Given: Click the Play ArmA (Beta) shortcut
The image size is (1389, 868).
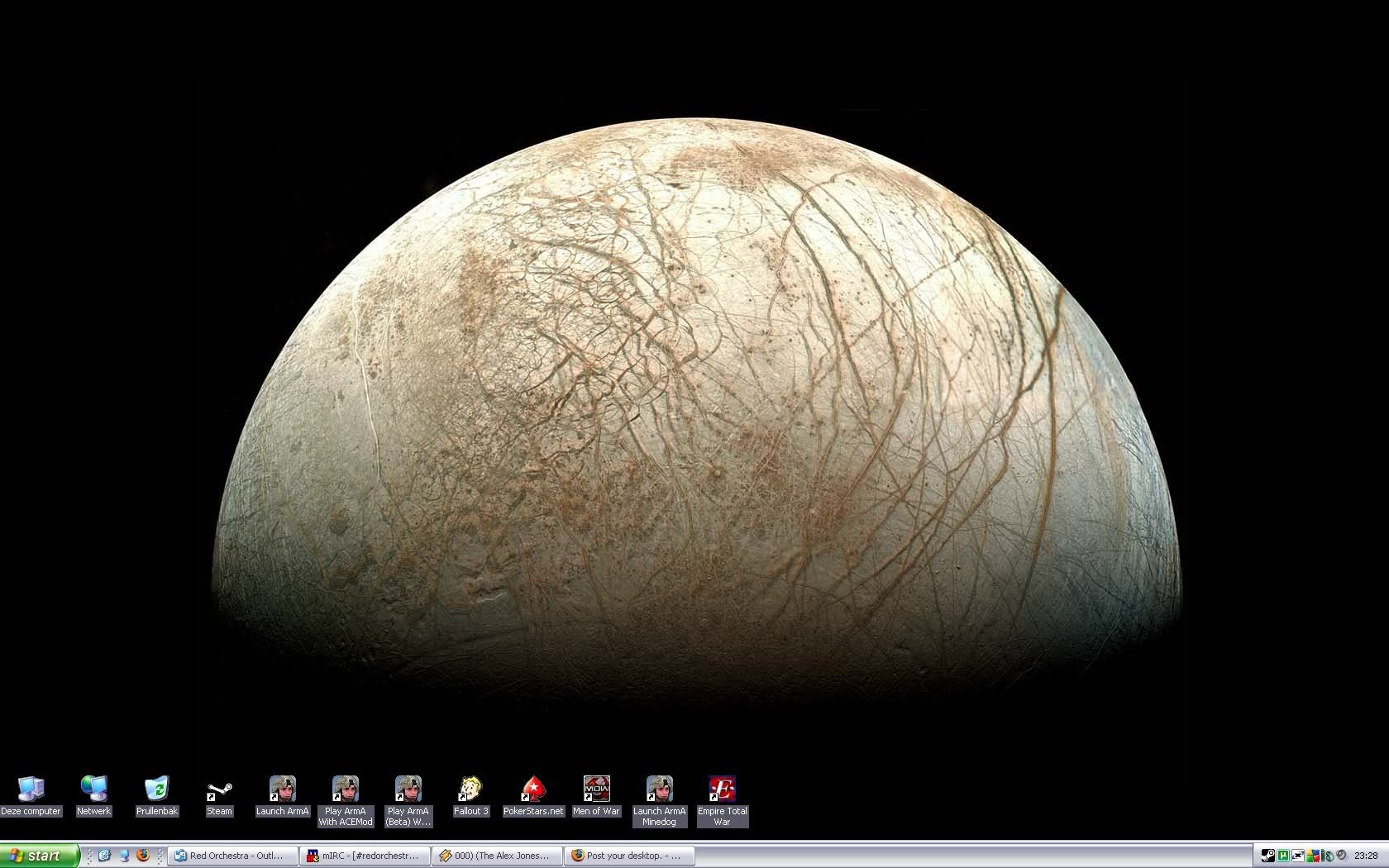Looking at the screenshot, I should pyautogui.click(x=408, y=789).
